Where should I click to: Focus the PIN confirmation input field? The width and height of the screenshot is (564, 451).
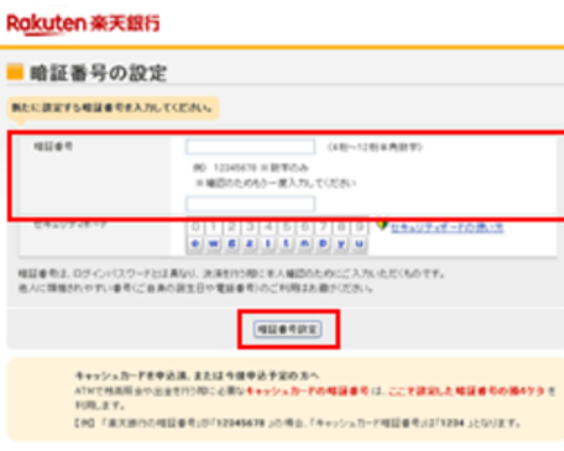(250, 204)
